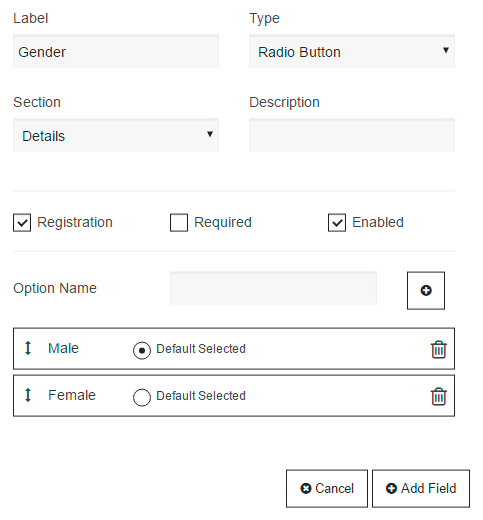Screen dimensions: 483x520
Task: Select Male Default Selected radio button
Action: 142,350
